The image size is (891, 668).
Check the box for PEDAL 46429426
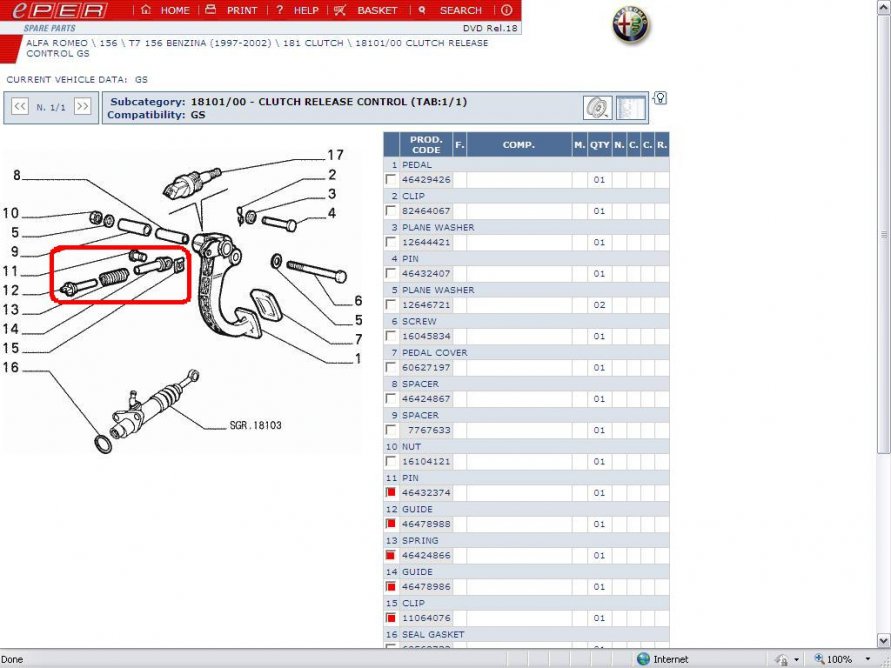pos(391,180)
